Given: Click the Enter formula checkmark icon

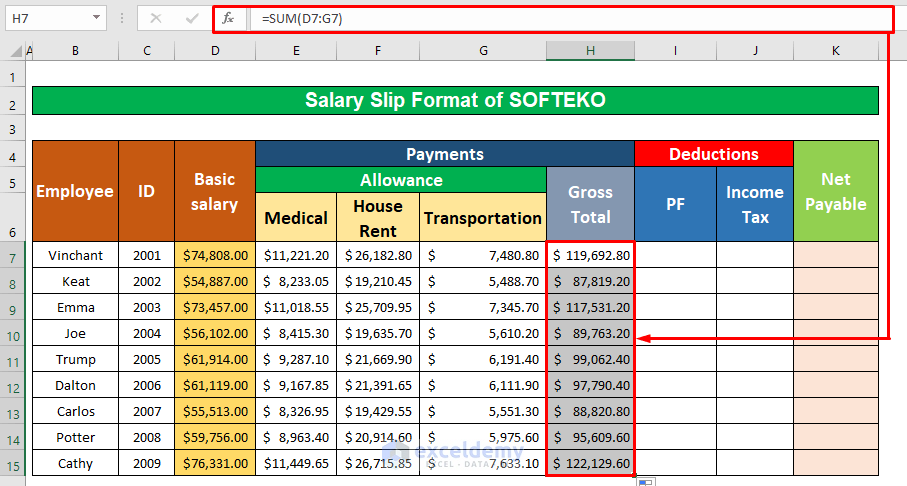Looking at the screenshot, I should click(190, 18).
